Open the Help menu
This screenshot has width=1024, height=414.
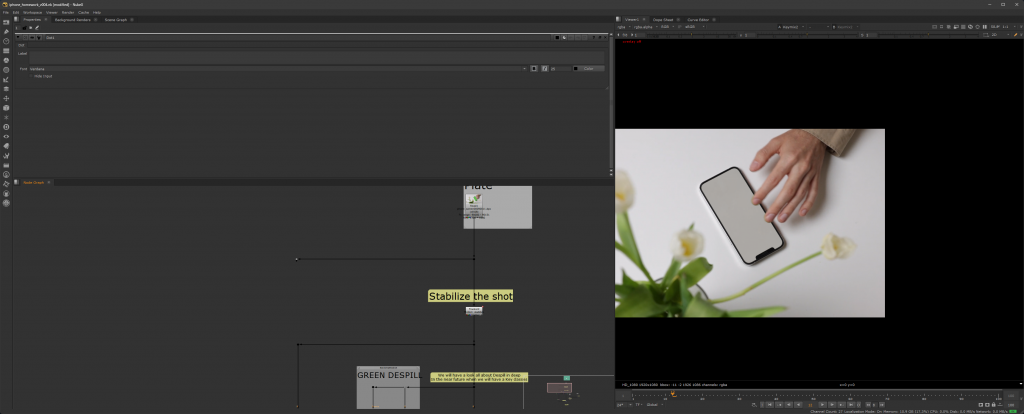click(97, 12)
